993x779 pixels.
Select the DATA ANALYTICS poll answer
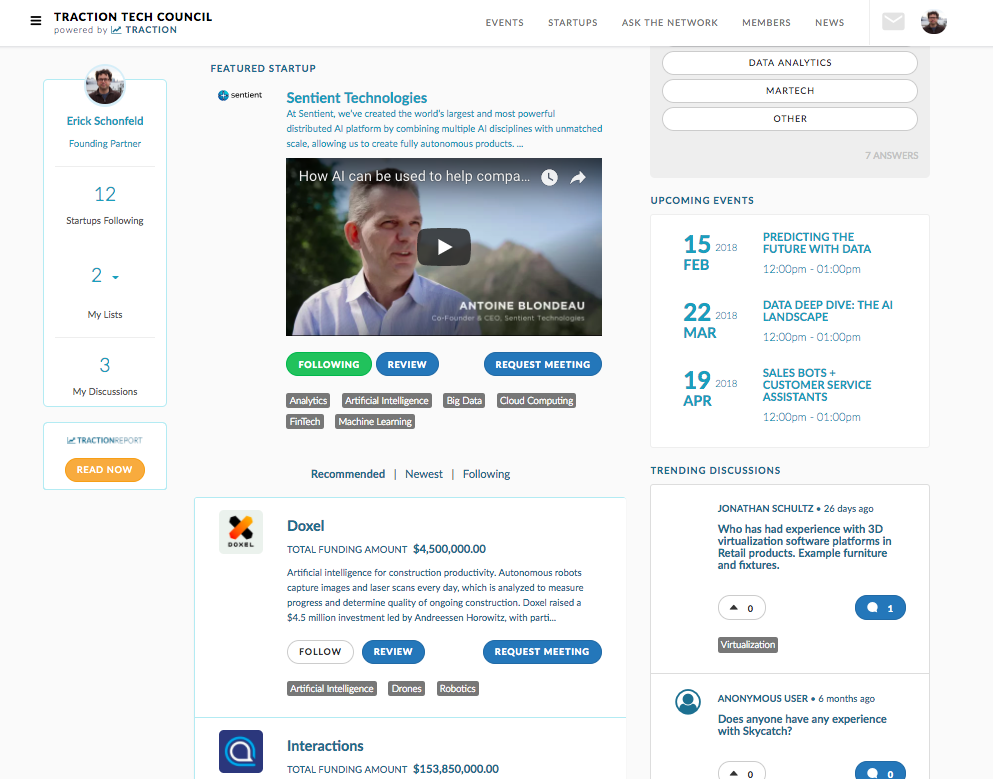(789, 62)
